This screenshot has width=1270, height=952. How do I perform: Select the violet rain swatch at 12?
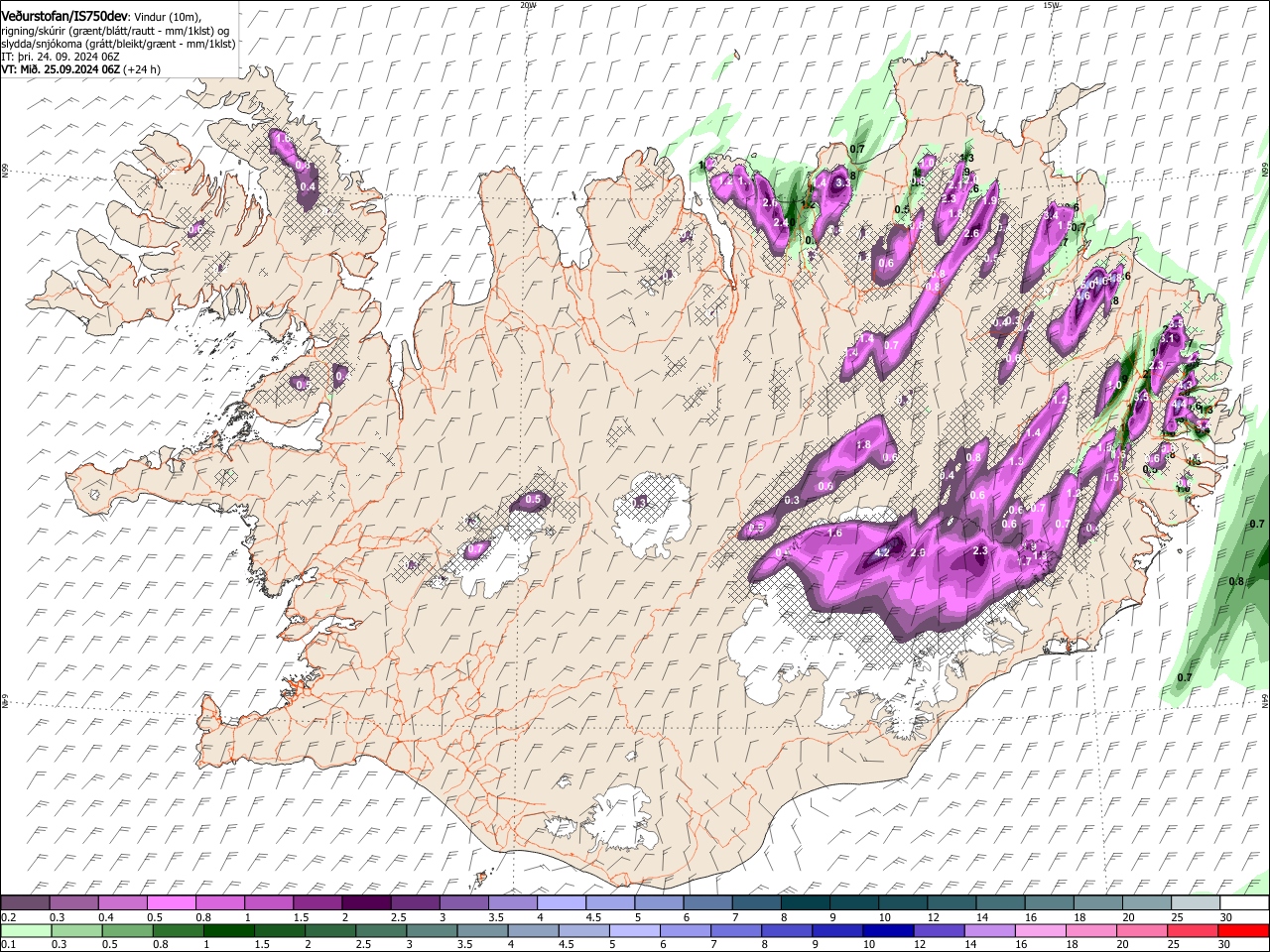(938, 930)
